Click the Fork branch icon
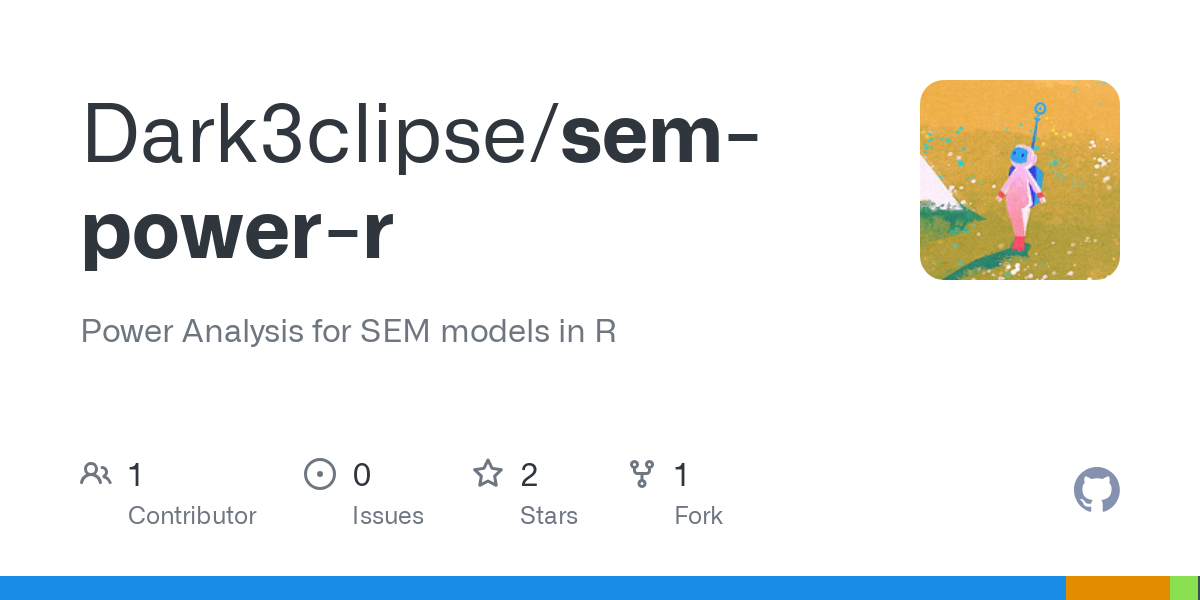Screen dimensions: 1200x600 [641, 474]
